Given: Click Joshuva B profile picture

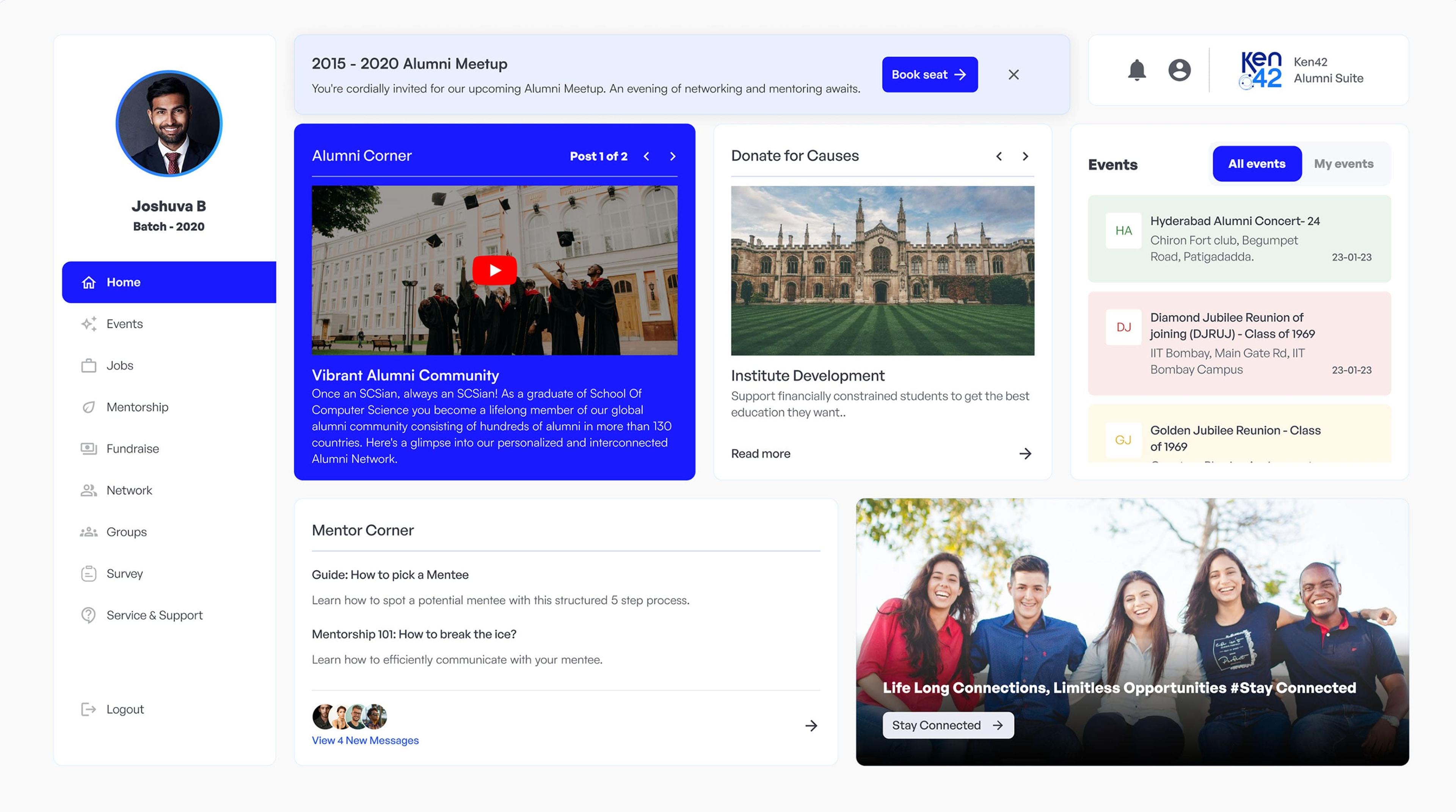Looking at the screenshot, I should (169, 124).
